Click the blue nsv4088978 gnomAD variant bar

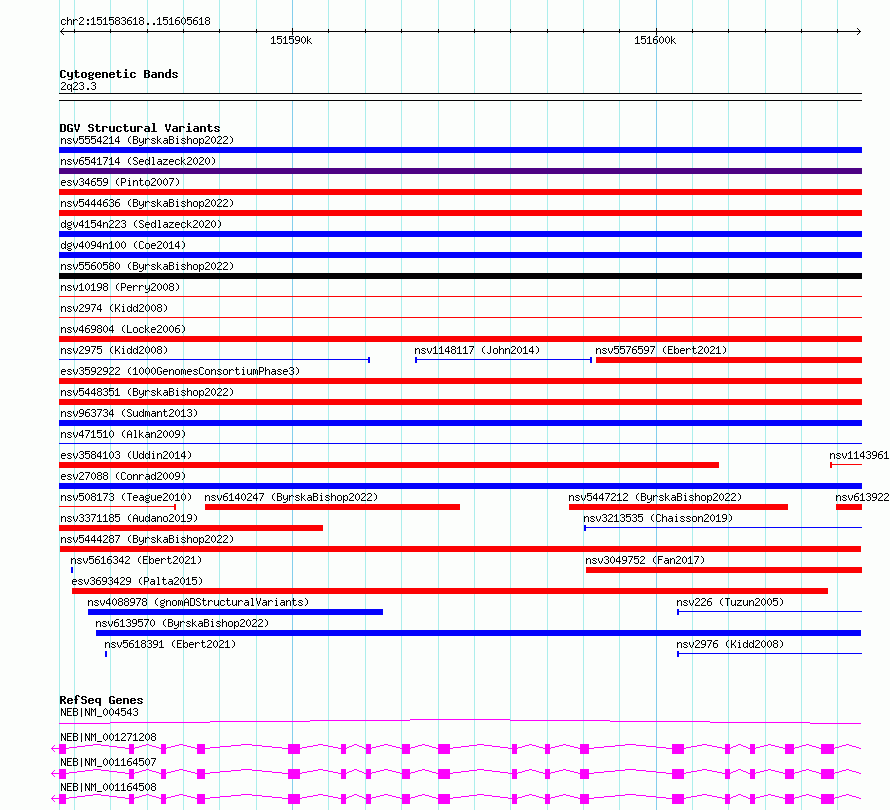[x=236, y=612]
